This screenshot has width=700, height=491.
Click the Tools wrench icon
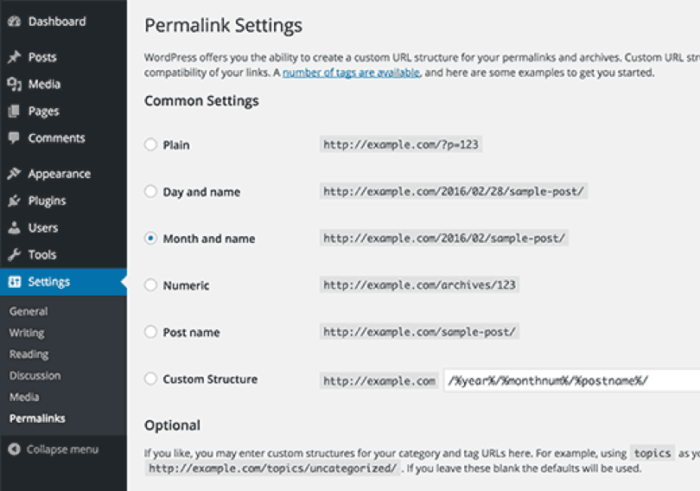point(14,255)
